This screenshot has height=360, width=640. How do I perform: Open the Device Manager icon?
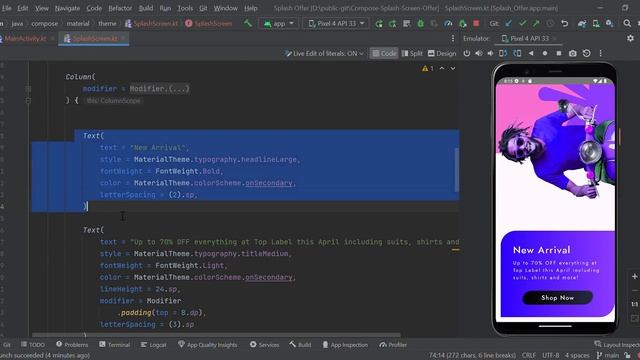[596, 24]
